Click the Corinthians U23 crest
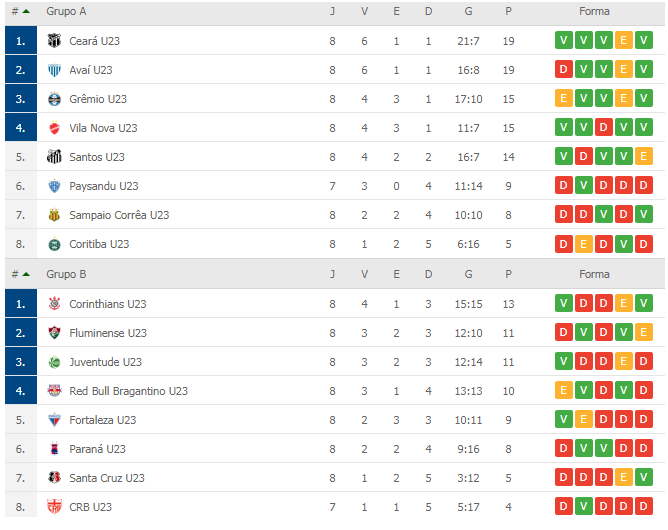 [x=54, y=304]
